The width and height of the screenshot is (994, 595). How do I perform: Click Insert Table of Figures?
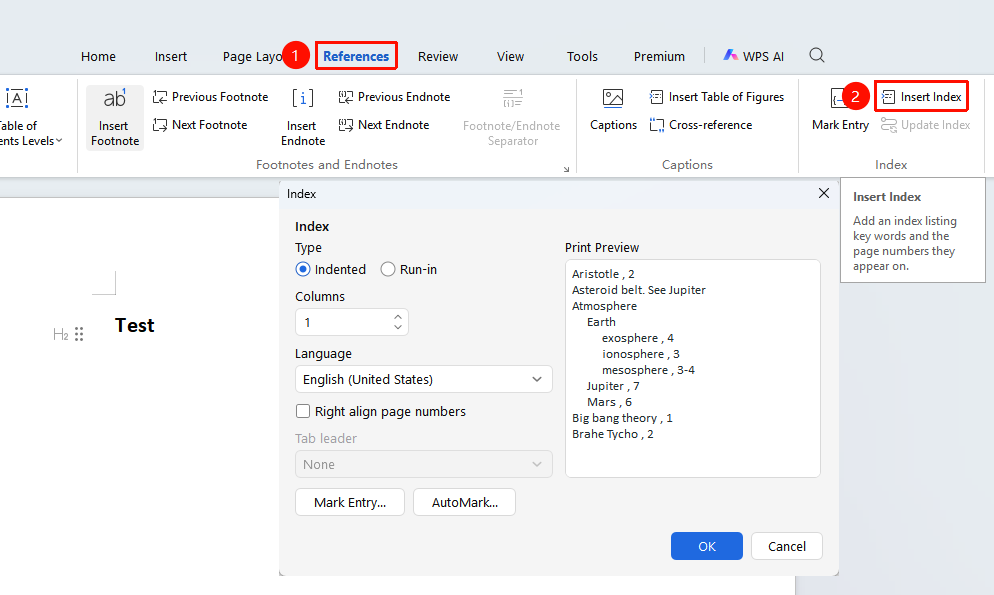pos(716,97)
